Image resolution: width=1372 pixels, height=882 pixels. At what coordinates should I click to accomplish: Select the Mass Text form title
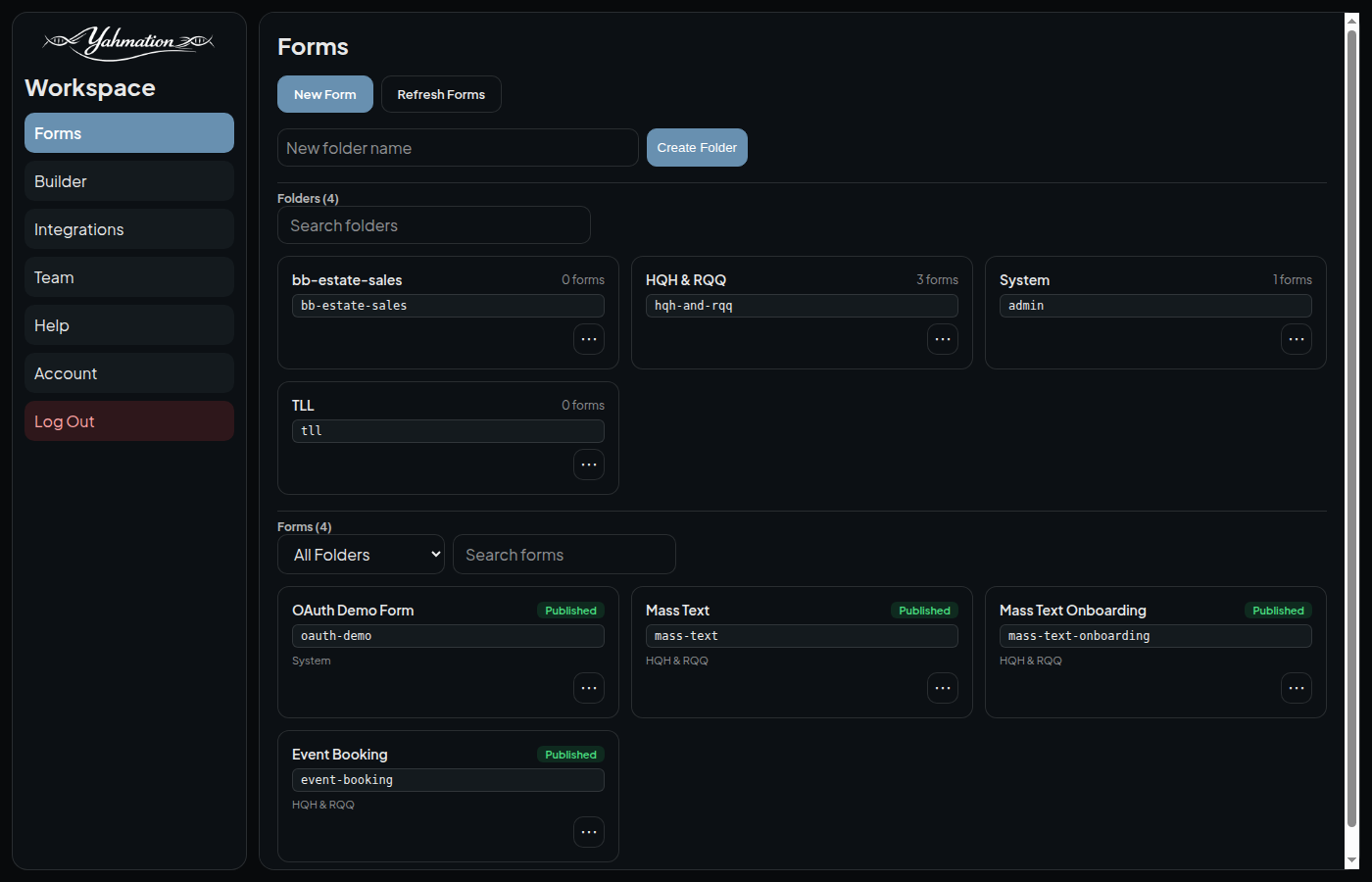[677, 611]
